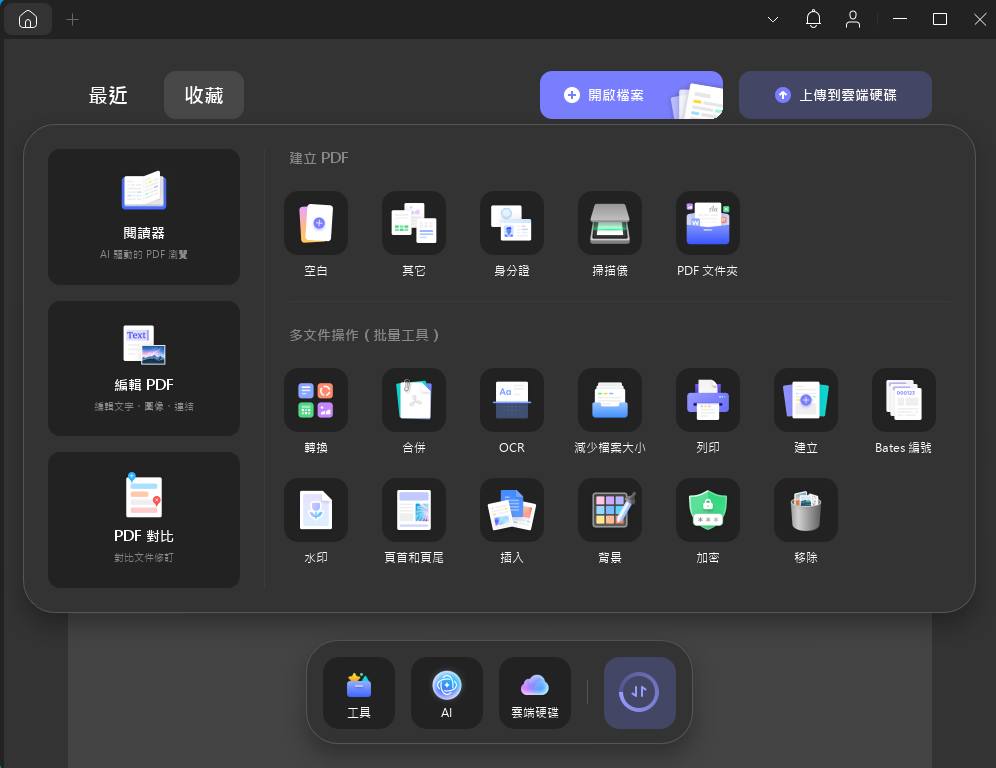Choose the 減少檔案大小 compress tool
This screenshot has height=768, width=996.
tap(610, 401)
